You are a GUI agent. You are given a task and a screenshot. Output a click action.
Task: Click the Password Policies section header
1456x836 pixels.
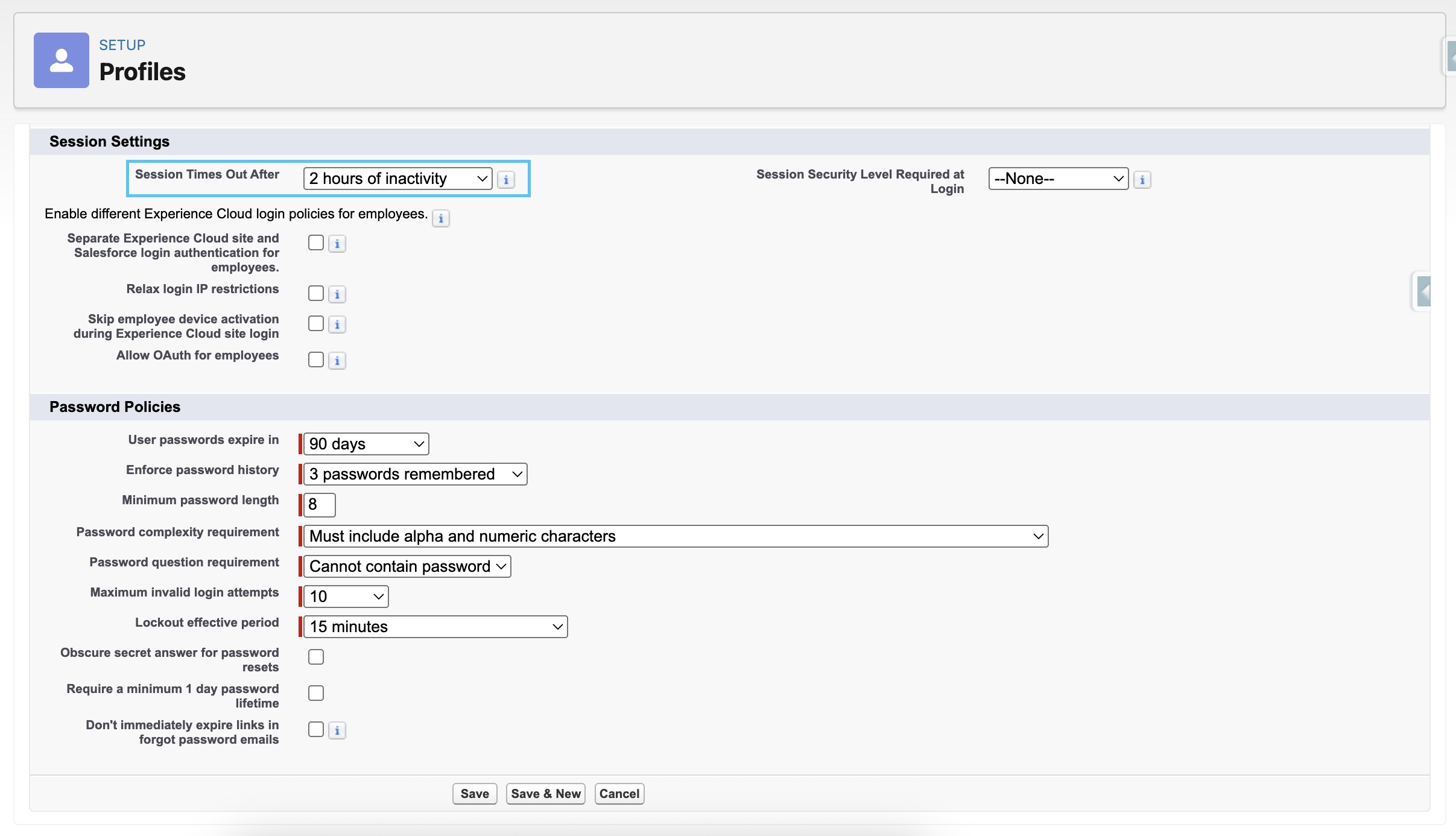115,407
